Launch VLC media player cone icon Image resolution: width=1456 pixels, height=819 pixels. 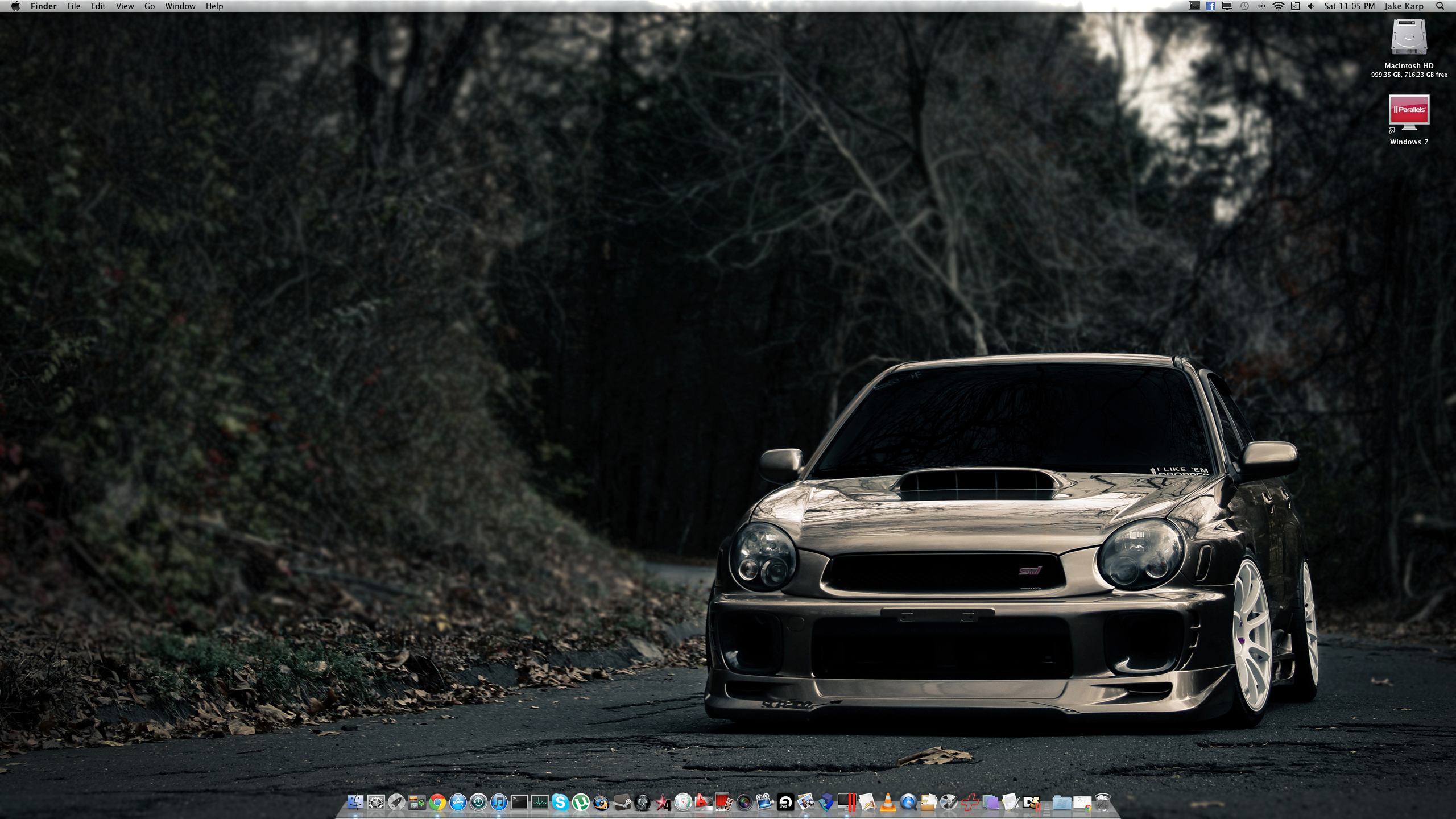887,803
